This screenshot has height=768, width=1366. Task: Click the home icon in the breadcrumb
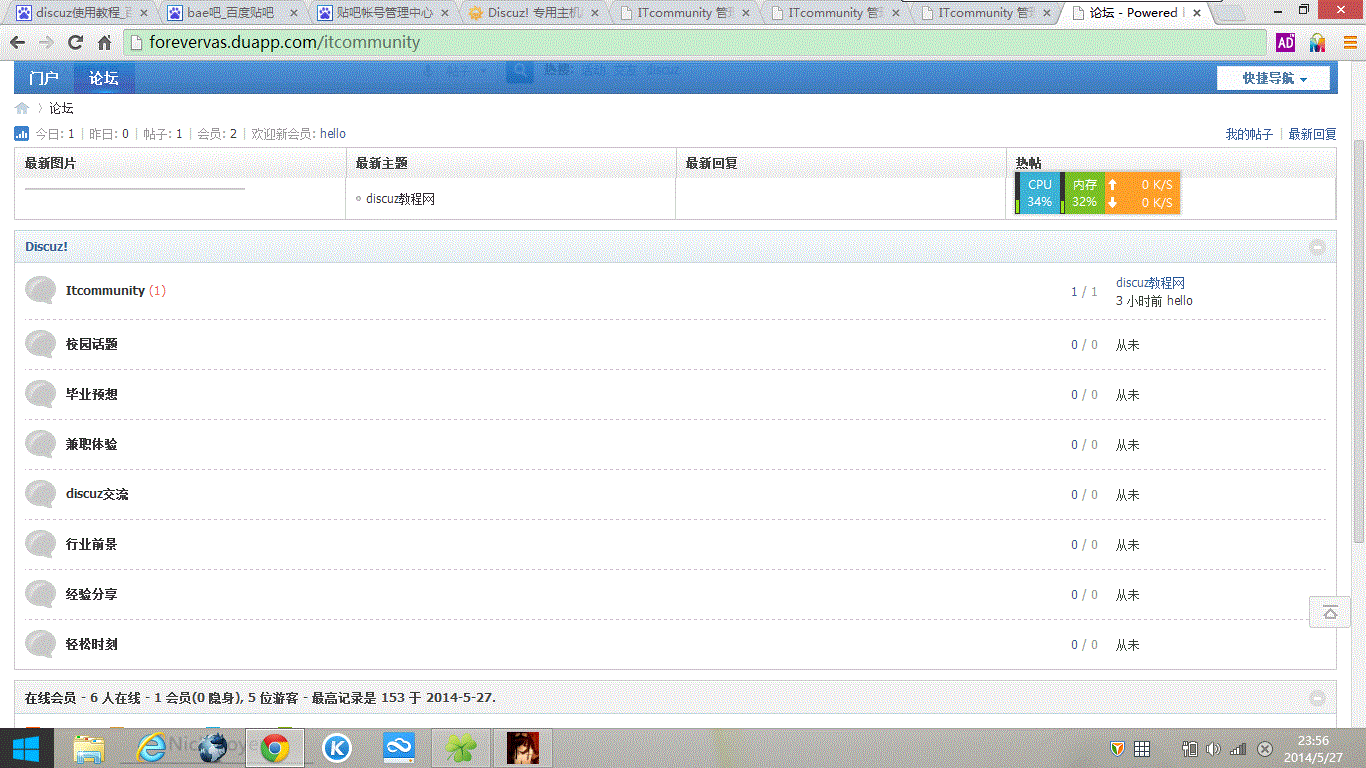click(22, 108)
